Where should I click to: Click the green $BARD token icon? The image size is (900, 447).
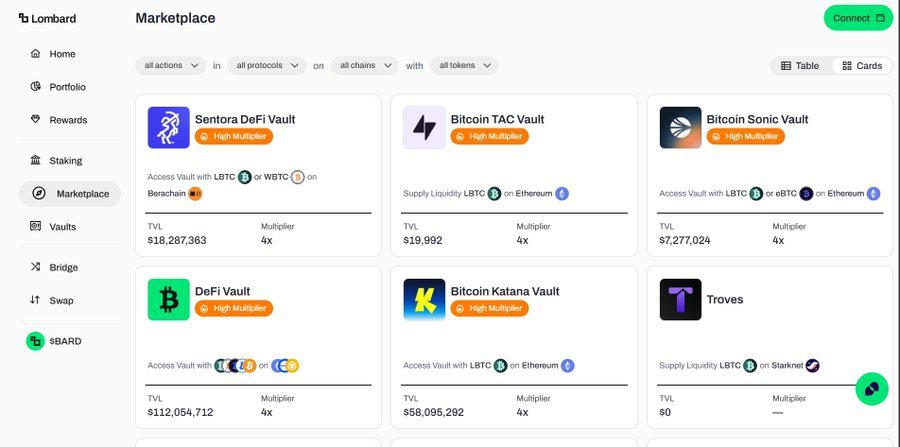(x=36, y=341)
